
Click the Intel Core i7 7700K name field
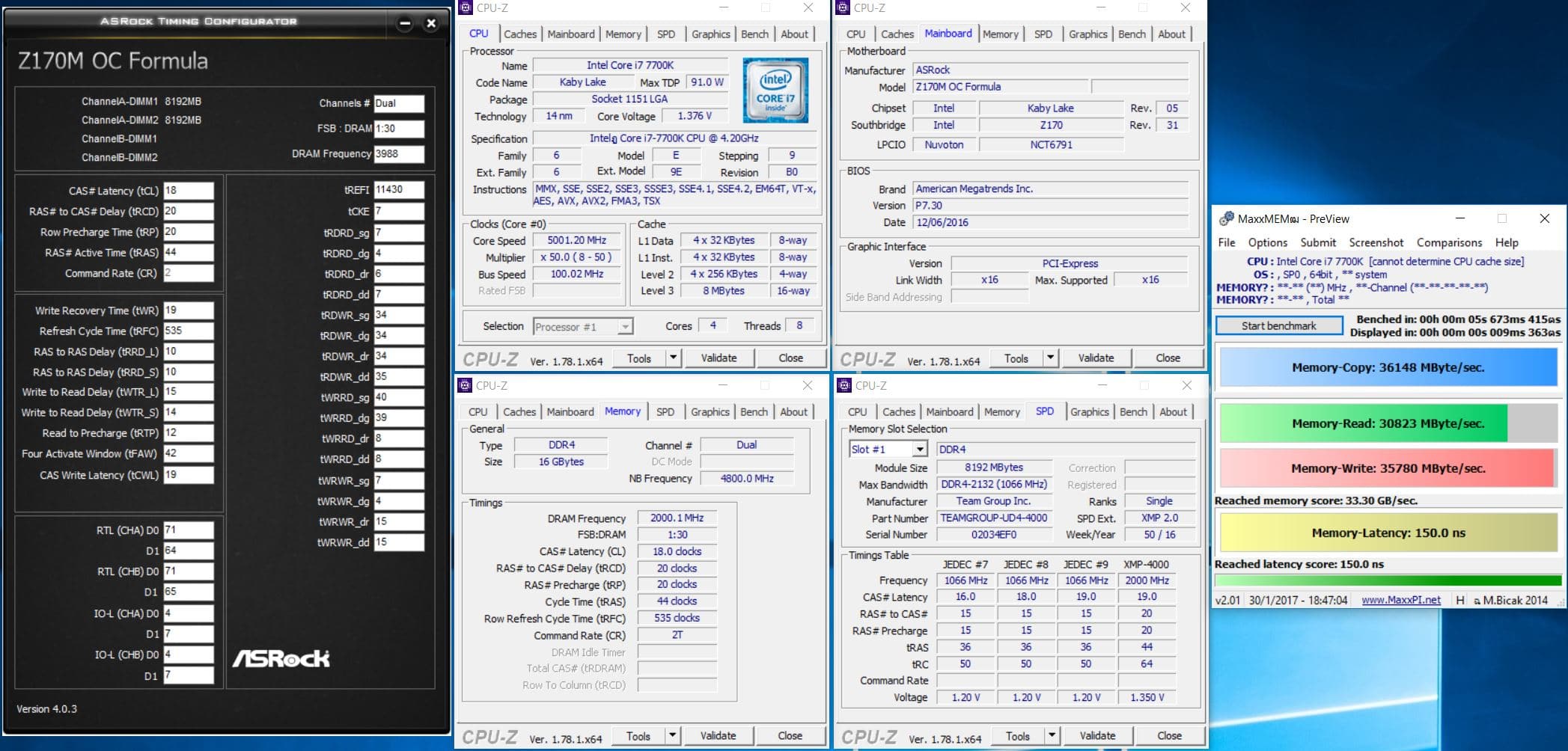[630, 66]
